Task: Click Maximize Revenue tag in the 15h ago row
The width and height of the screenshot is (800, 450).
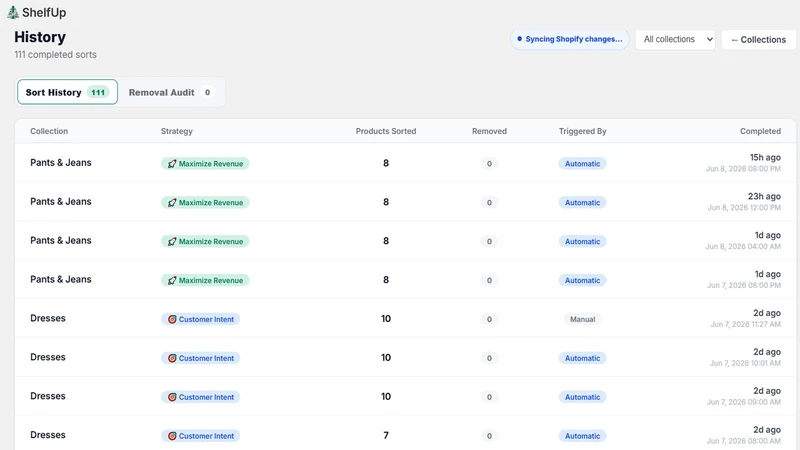Action: pyautogui.click(x=205, y=164)
